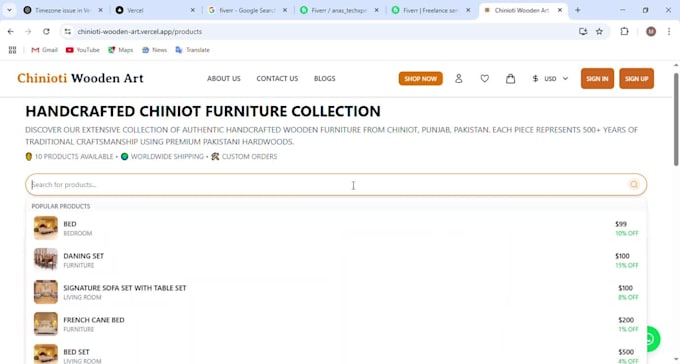Open the WhatsApp chat floating button
Viewport: 680px width, 364px height.
pyautogui.click(x=650, y=339)
